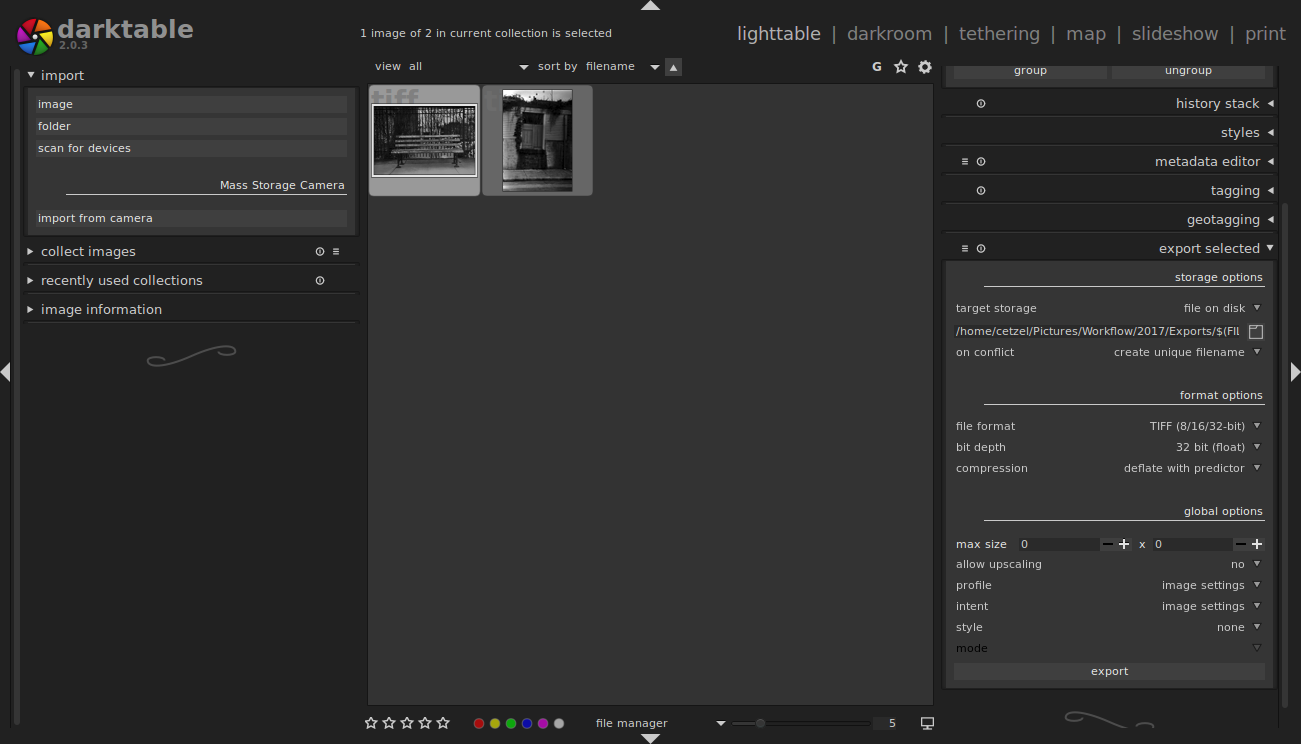Click import folder button
The image size is (1301, 744).
(191, 126)
